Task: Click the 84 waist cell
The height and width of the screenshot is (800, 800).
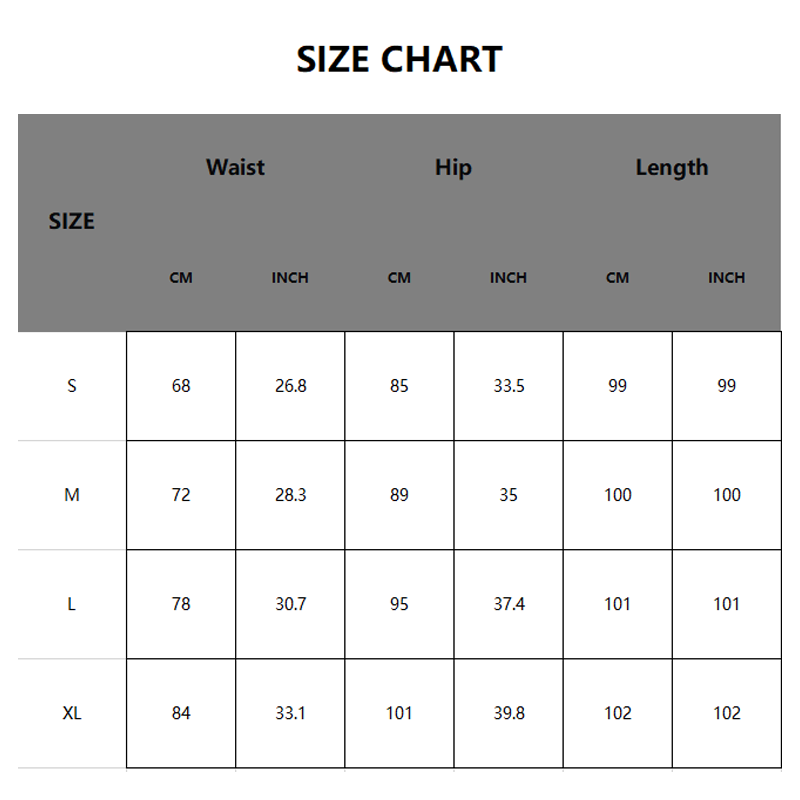Action: coord(181,713)
